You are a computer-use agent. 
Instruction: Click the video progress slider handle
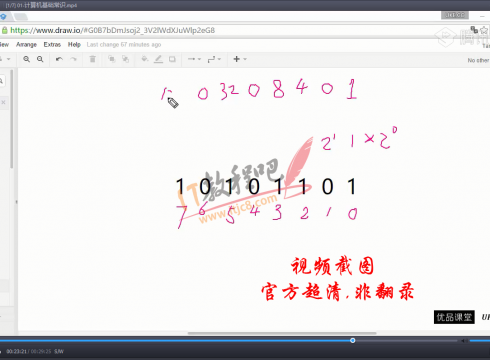[353, 340]
